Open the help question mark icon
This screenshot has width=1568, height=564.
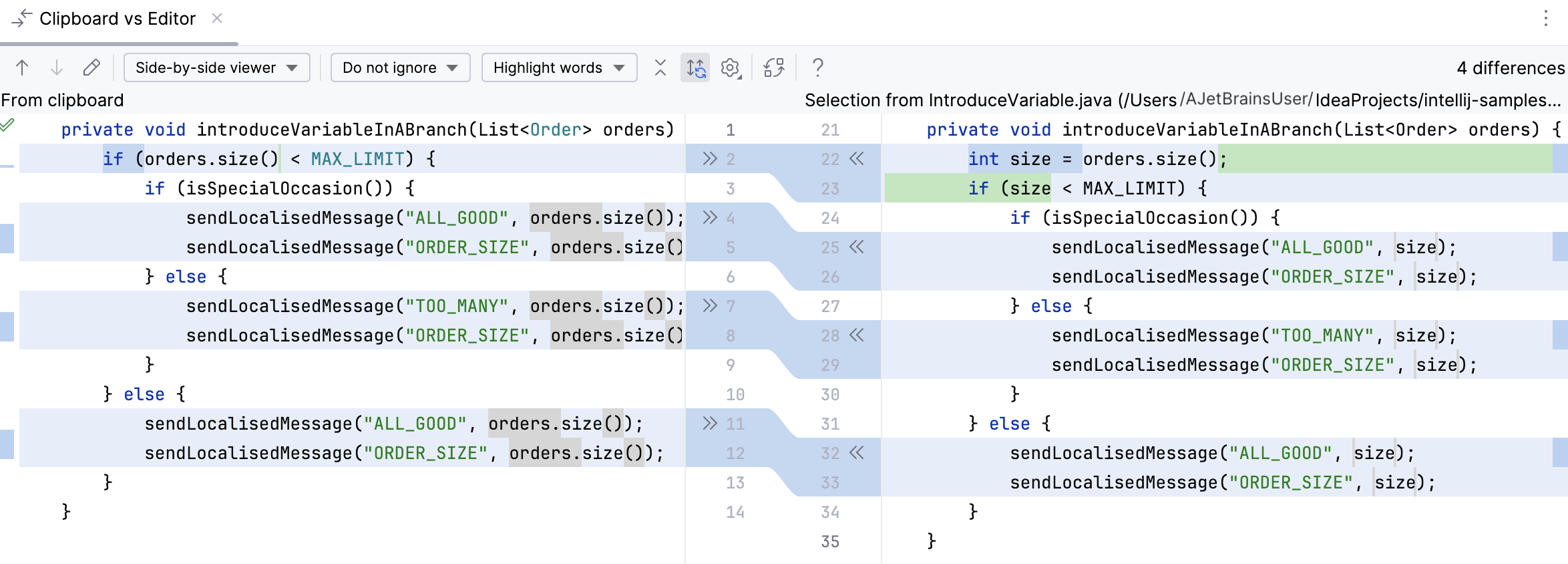click(817, 67)
